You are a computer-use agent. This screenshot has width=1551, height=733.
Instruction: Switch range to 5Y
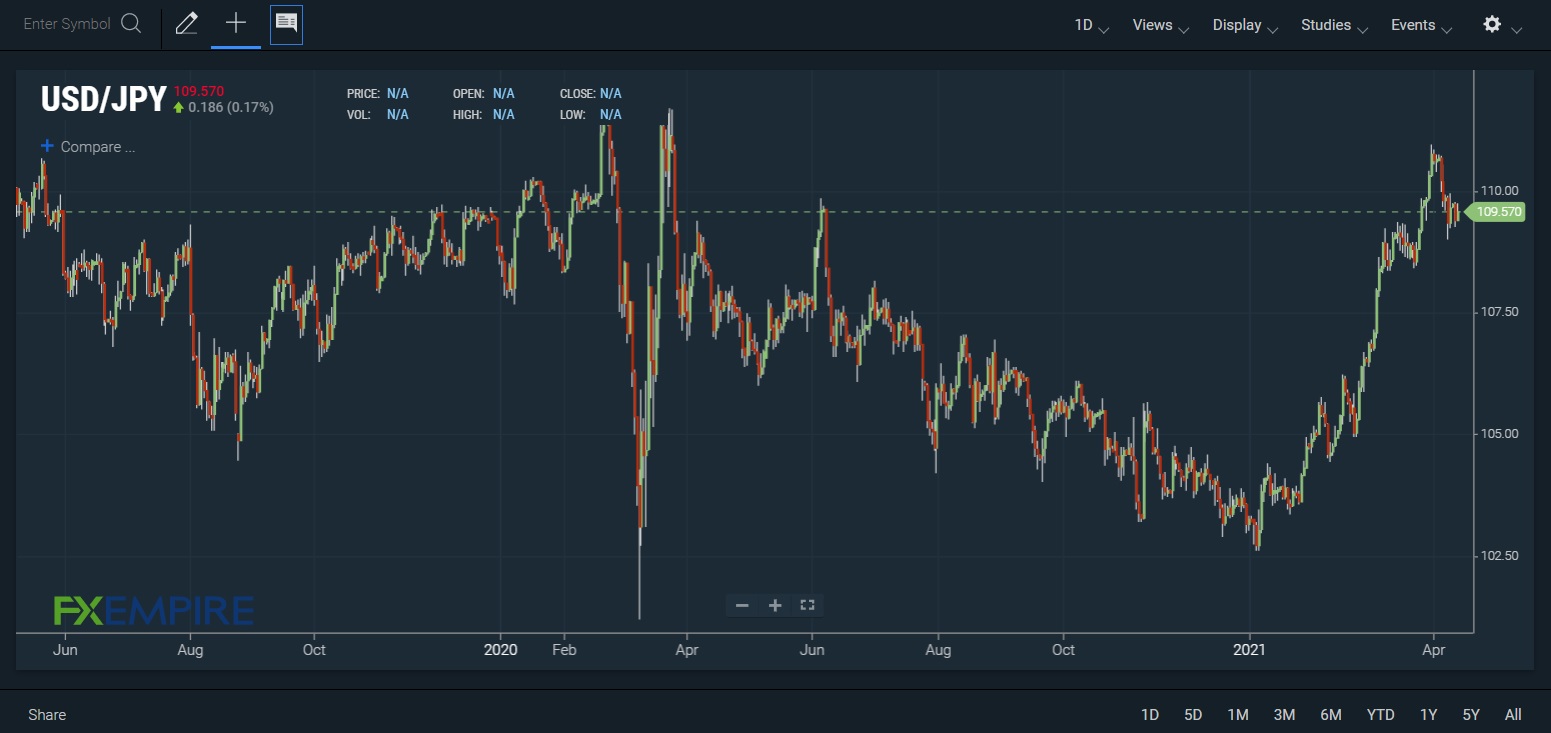tap(1470, 714)
